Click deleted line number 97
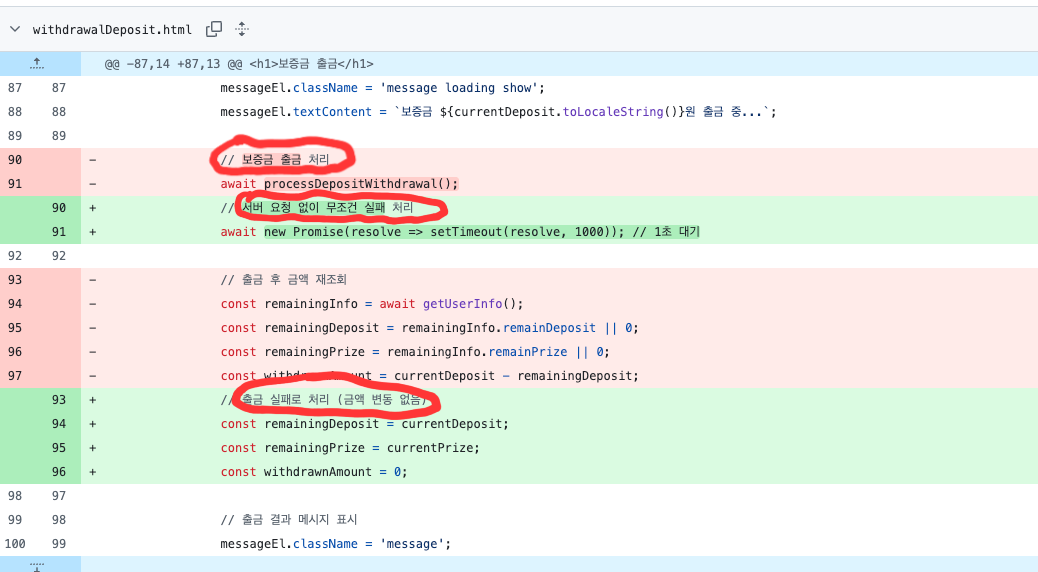The width and height of the screenshot is (1038, 572). pyautogui.click(x=15, y=375)
